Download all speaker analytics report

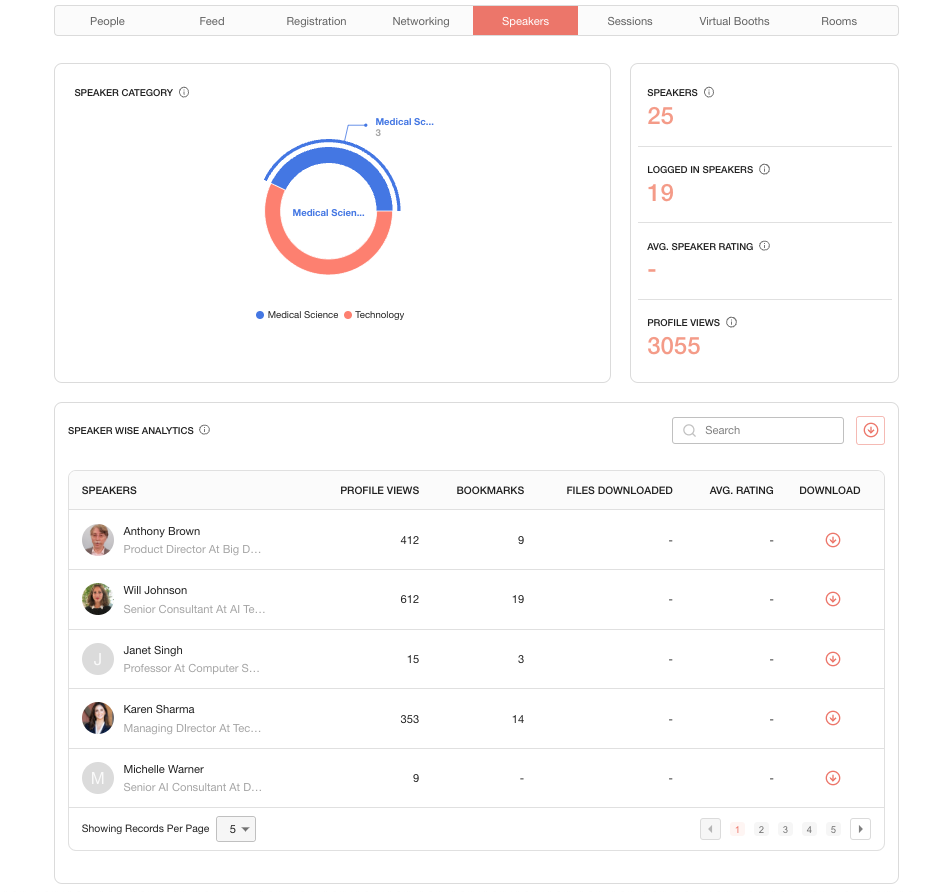click(x=870, y=430)
